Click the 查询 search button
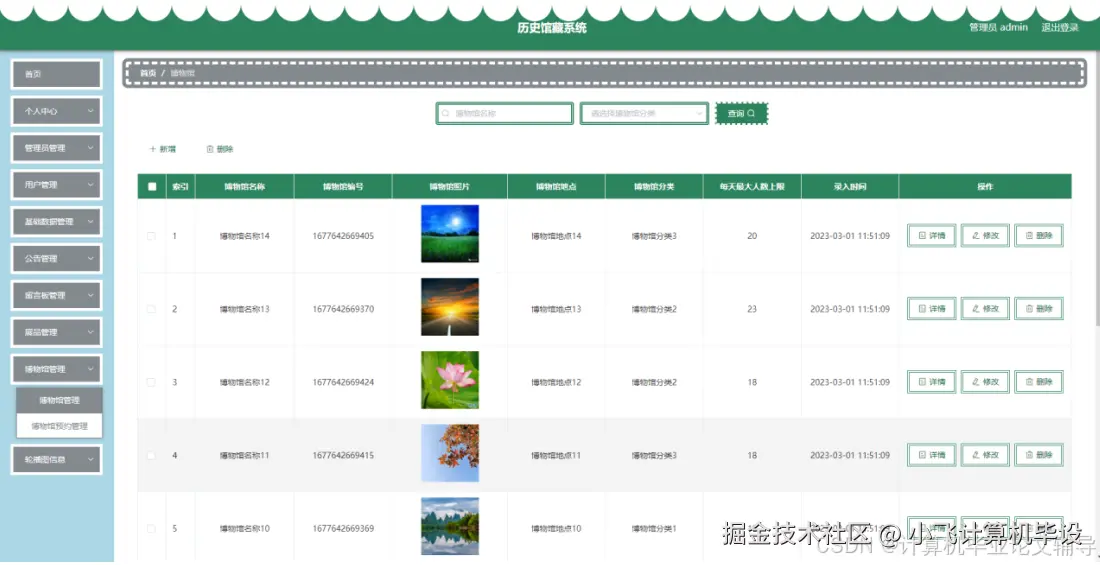 click(x=742, y=114)
